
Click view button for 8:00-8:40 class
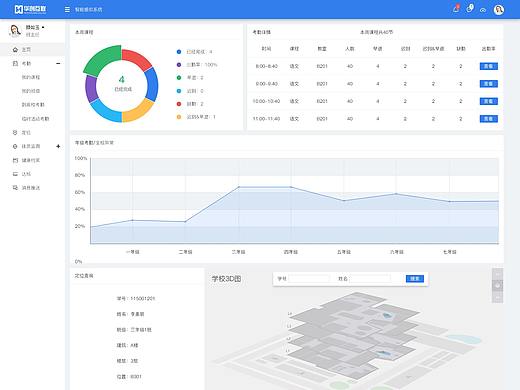489,66
